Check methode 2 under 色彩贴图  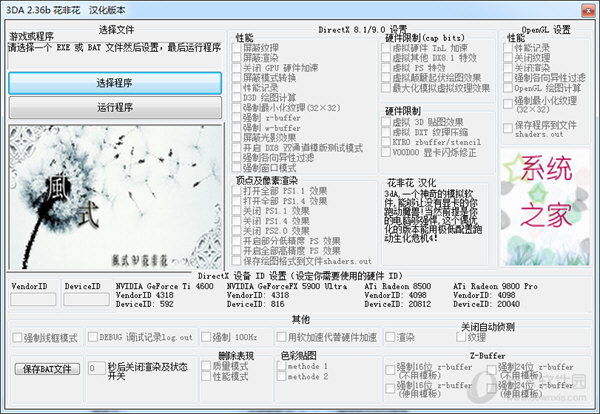[282, 377]
